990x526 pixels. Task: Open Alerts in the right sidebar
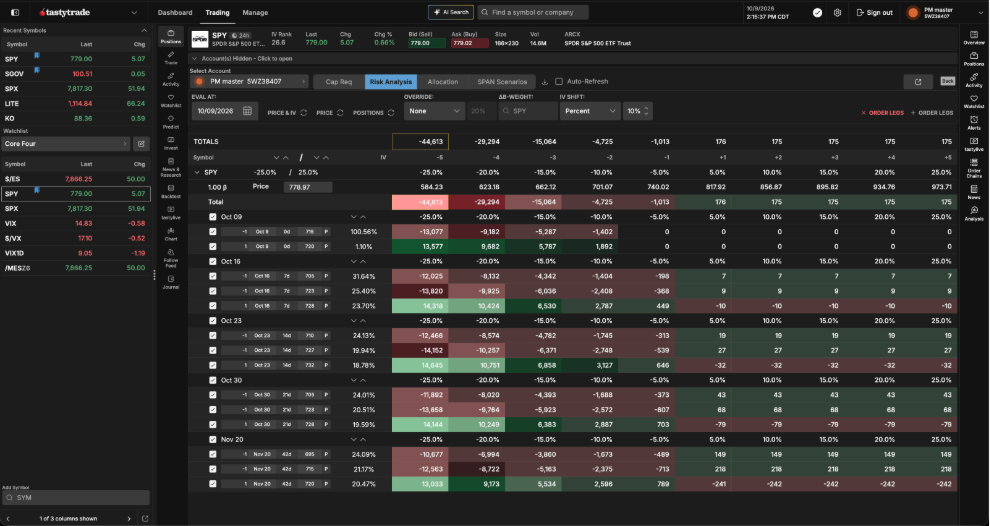974,123
